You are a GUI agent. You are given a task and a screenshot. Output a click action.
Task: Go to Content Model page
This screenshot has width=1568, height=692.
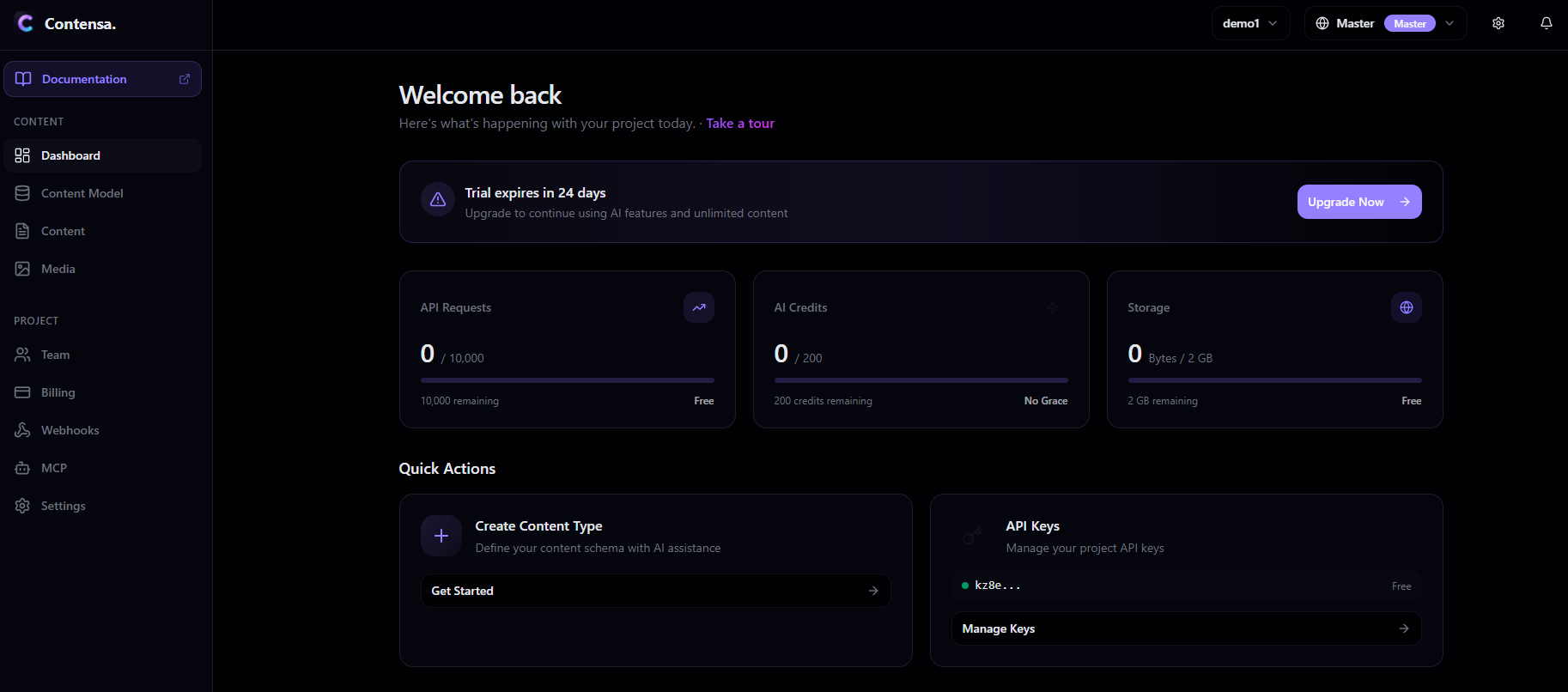(102, 193)
